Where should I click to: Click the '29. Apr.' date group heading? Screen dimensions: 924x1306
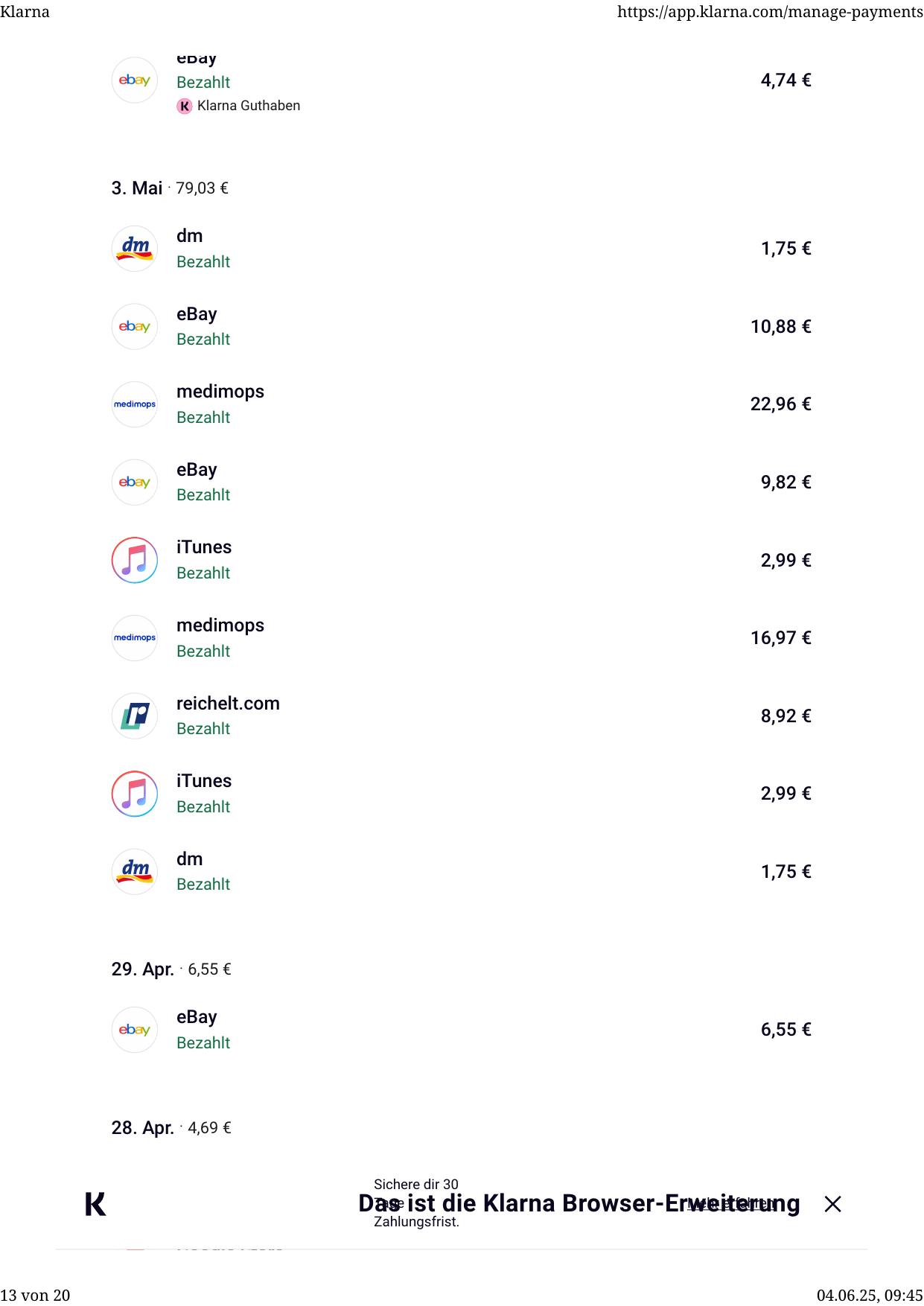click(142, 969)
